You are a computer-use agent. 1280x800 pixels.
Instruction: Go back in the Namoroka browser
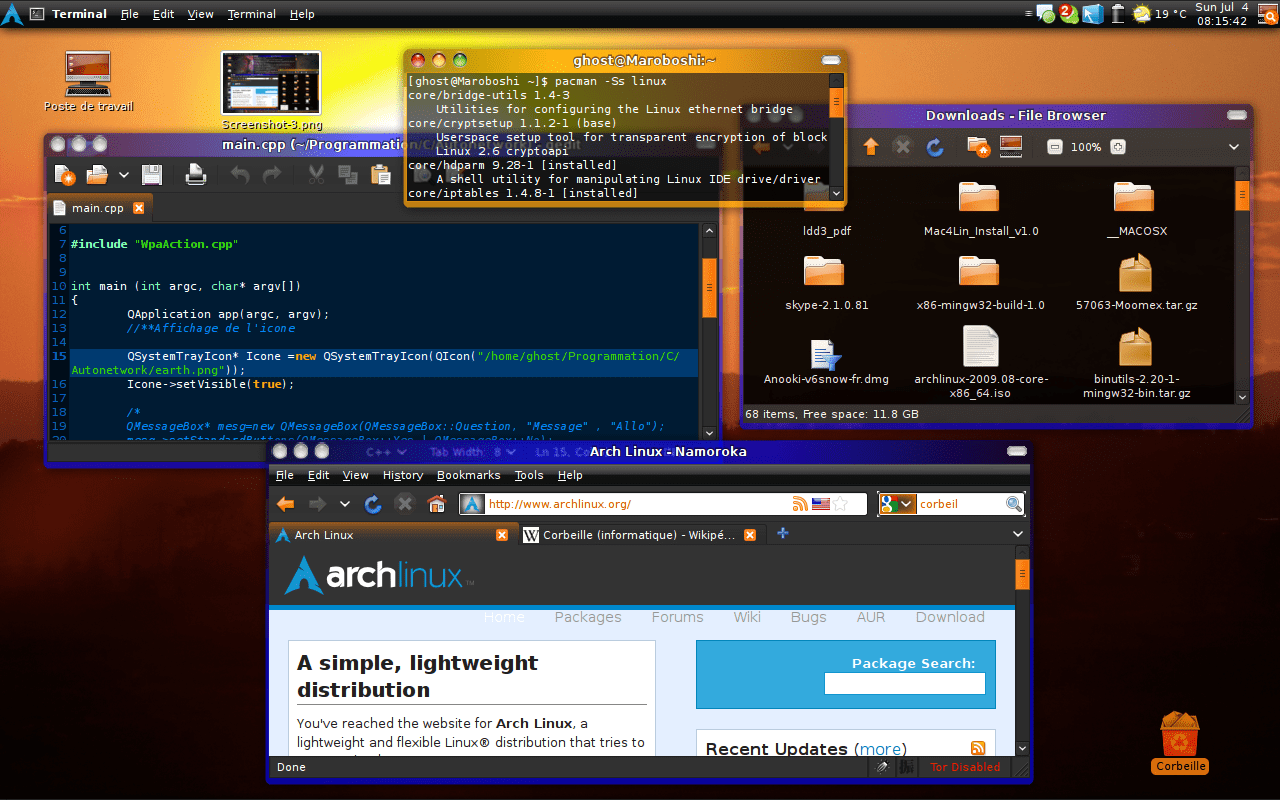click(286, 504)
